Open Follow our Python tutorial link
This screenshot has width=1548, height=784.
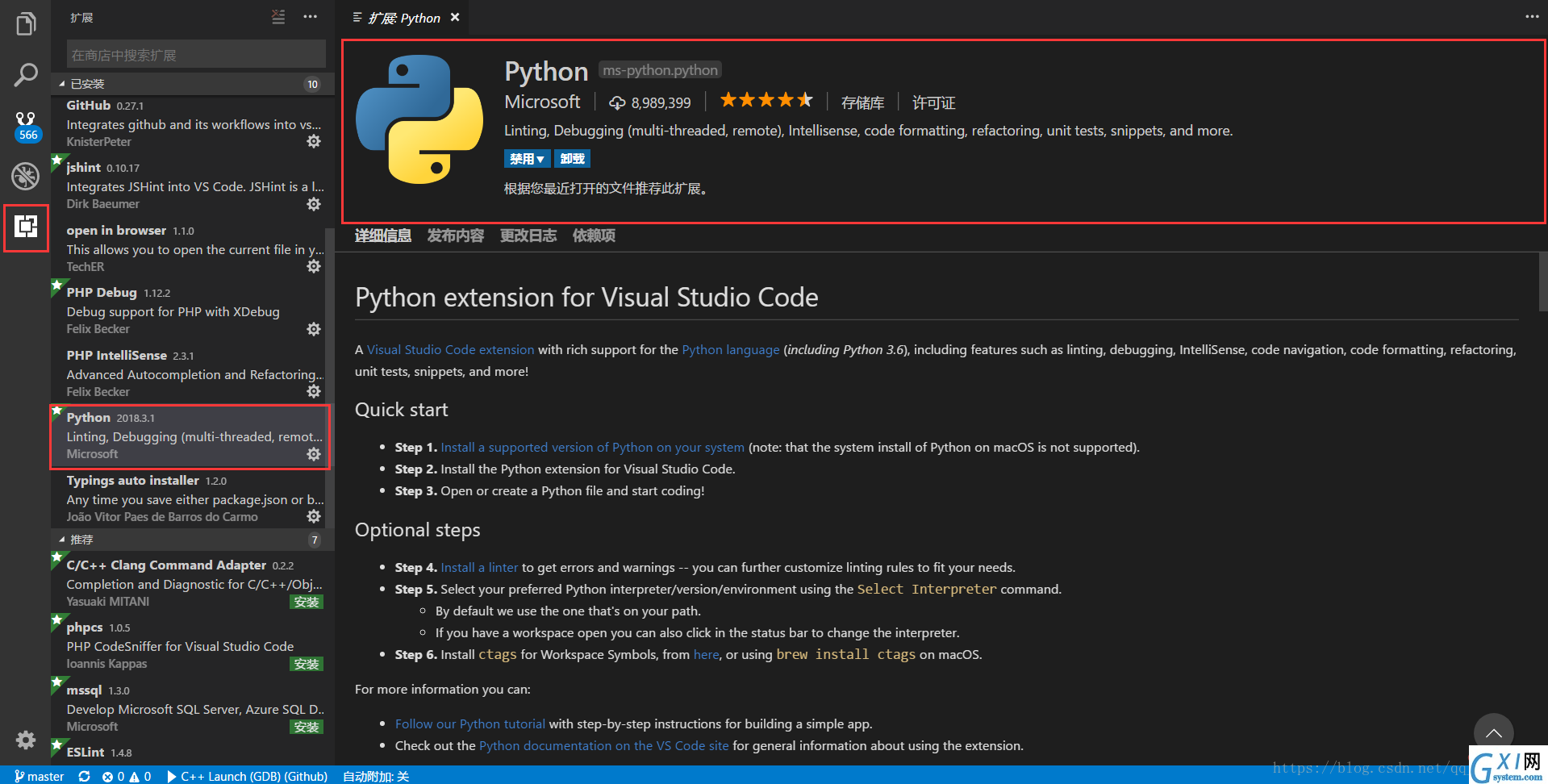(470, 724)
